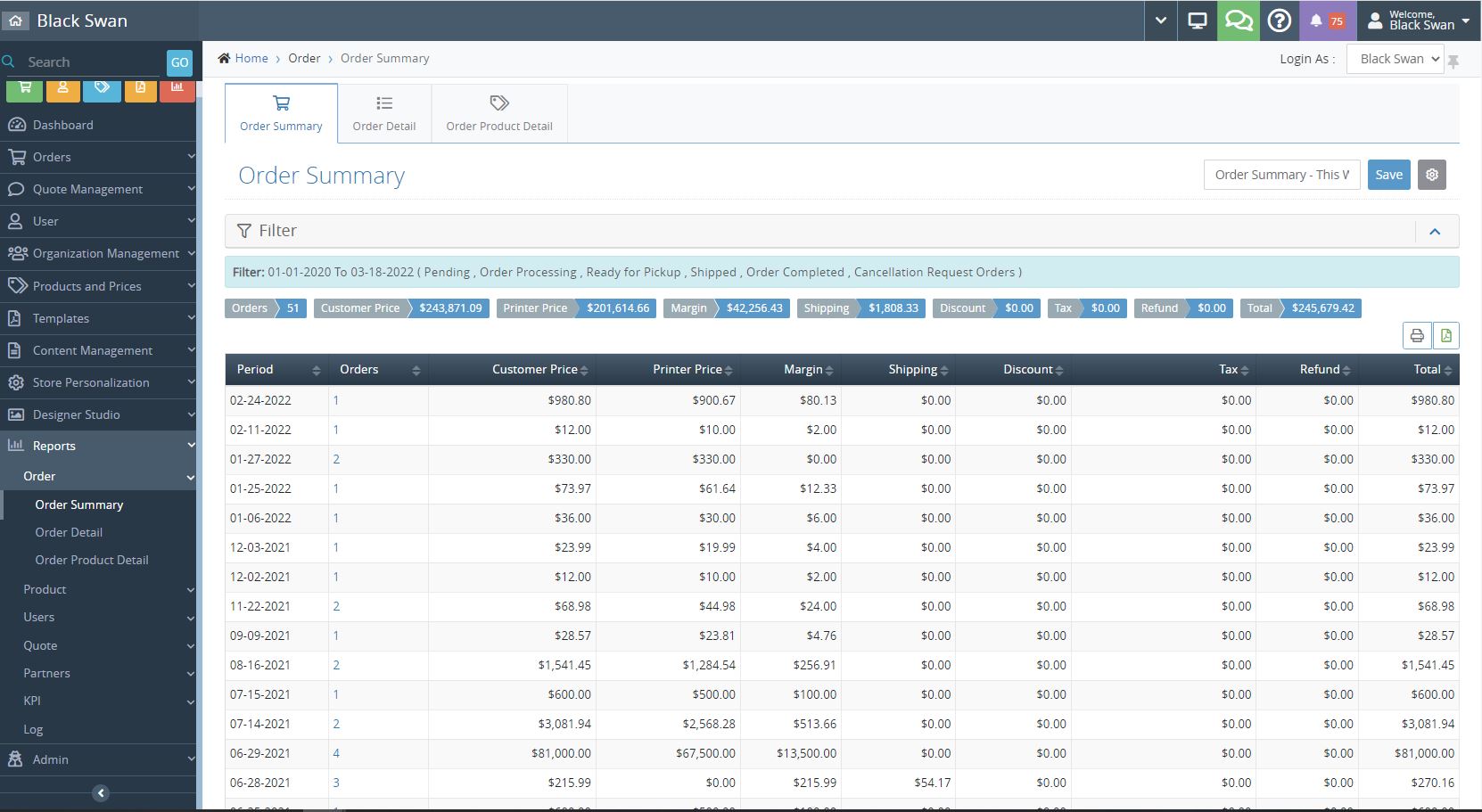Switch to Order Product Detail tab
Screen dimensions: 1482x812
point(499,113)
